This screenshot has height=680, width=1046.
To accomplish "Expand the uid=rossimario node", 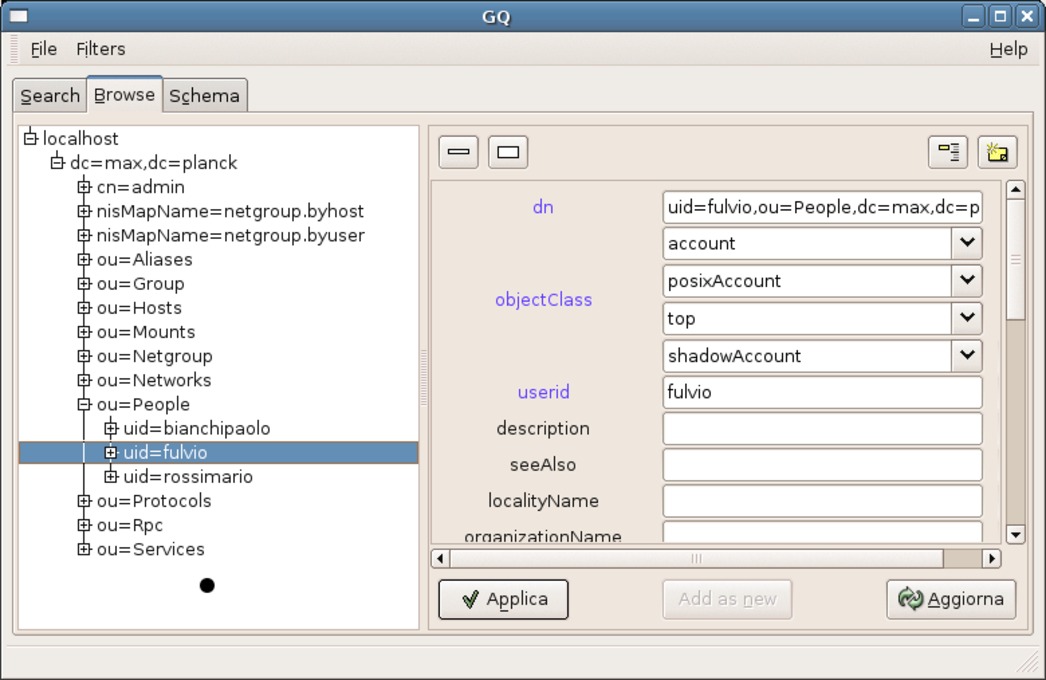I will click(111, 476).
